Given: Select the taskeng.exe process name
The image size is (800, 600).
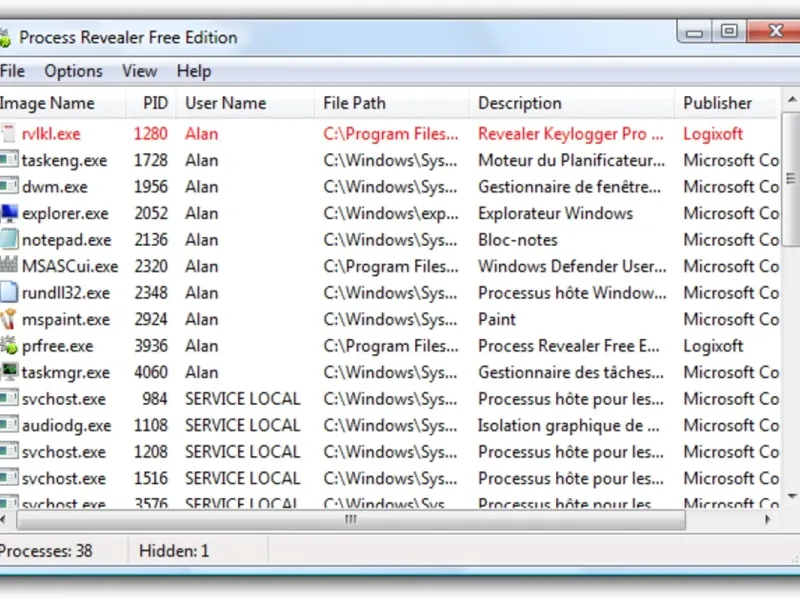Looking at the screenshot, I should click(64, 160).
